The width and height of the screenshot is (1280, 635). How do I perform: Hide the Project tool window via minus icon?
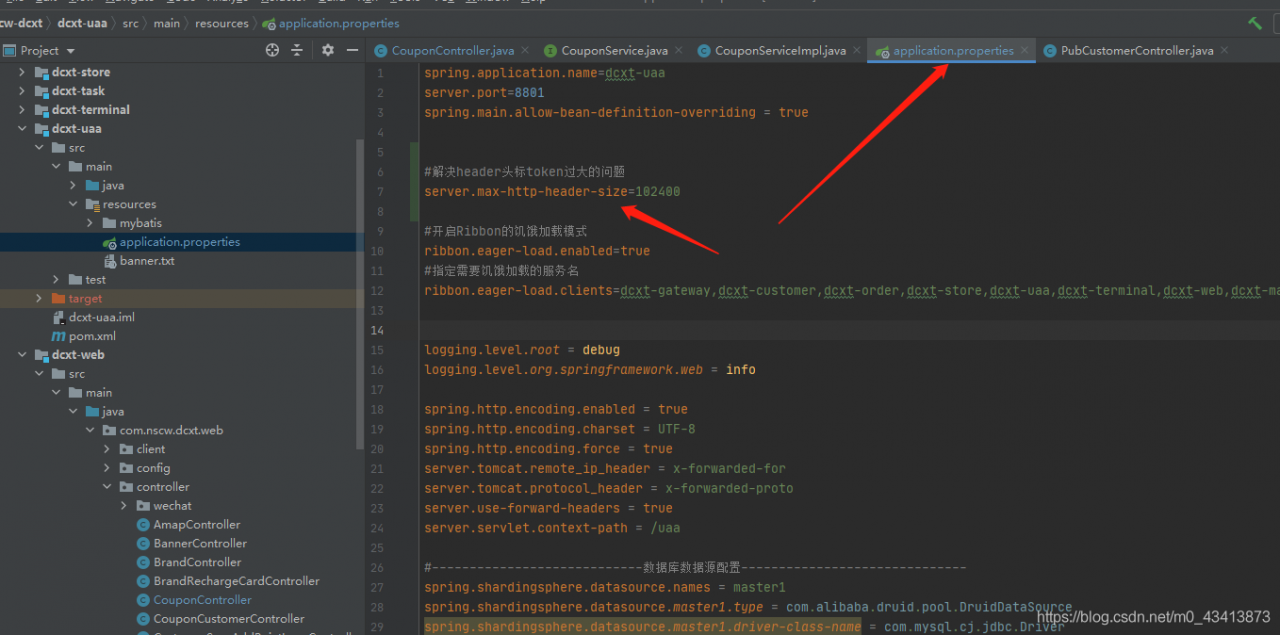[x=351, y=50]
